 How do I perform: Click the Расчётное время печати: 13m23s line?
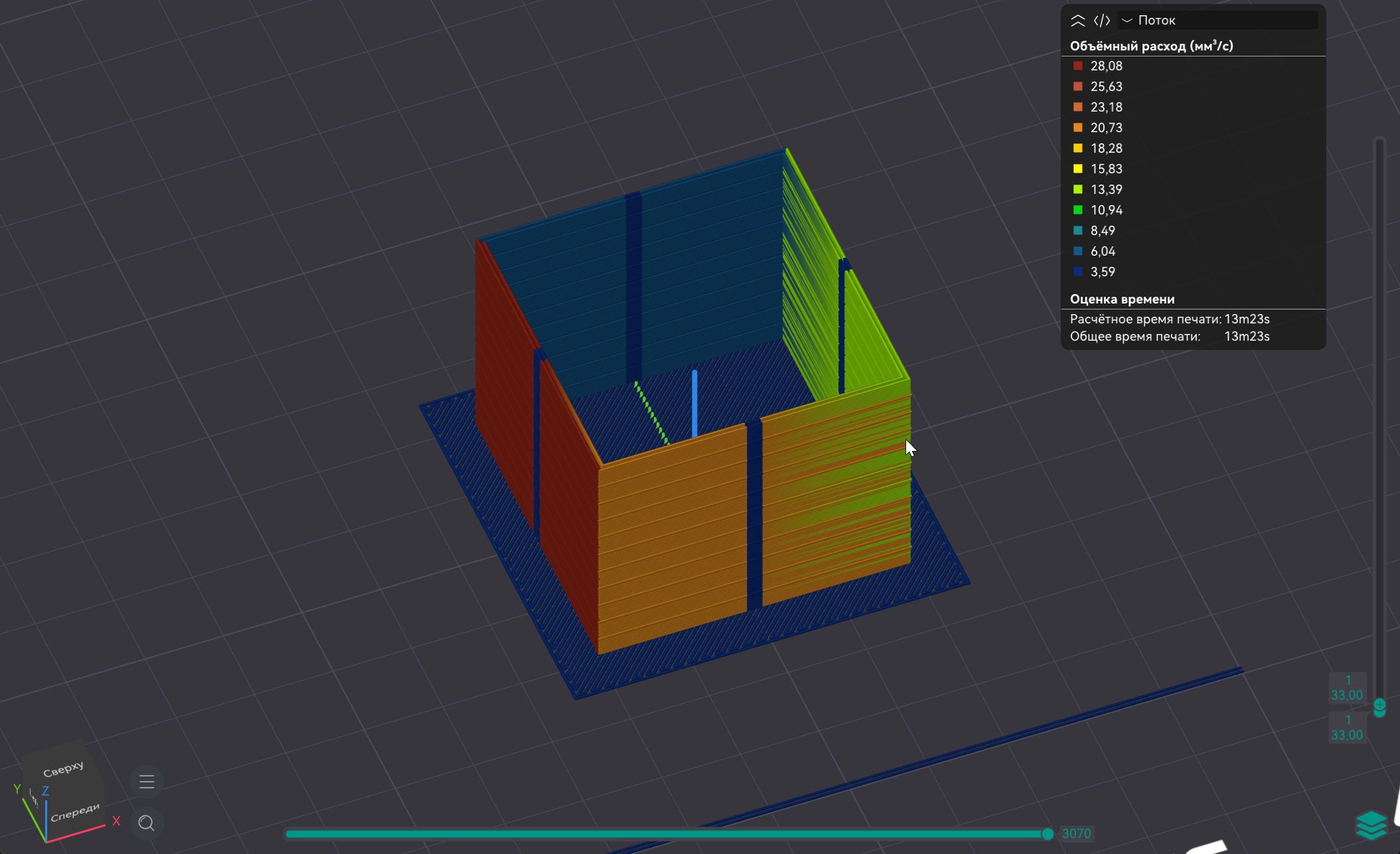pyautogui.click(x=1170, y=319)
